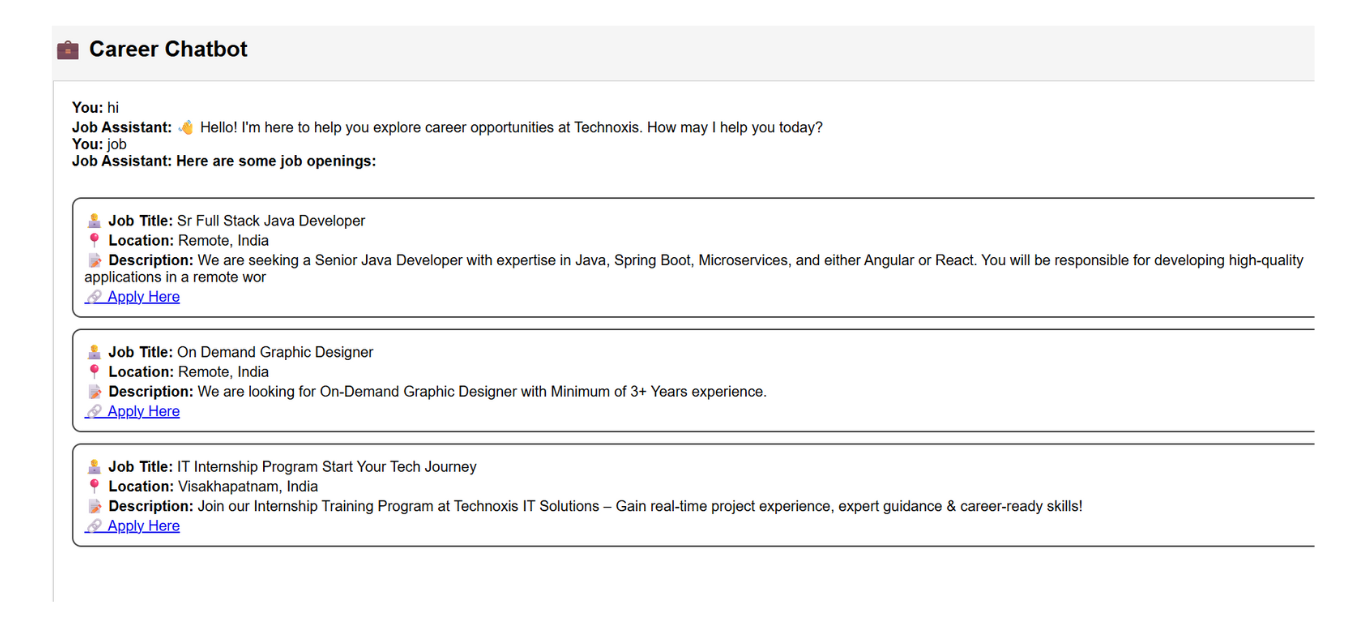Click the Sr Full Stack Java Developer title text
The image size is (1366, 627).
click(271, 221)
